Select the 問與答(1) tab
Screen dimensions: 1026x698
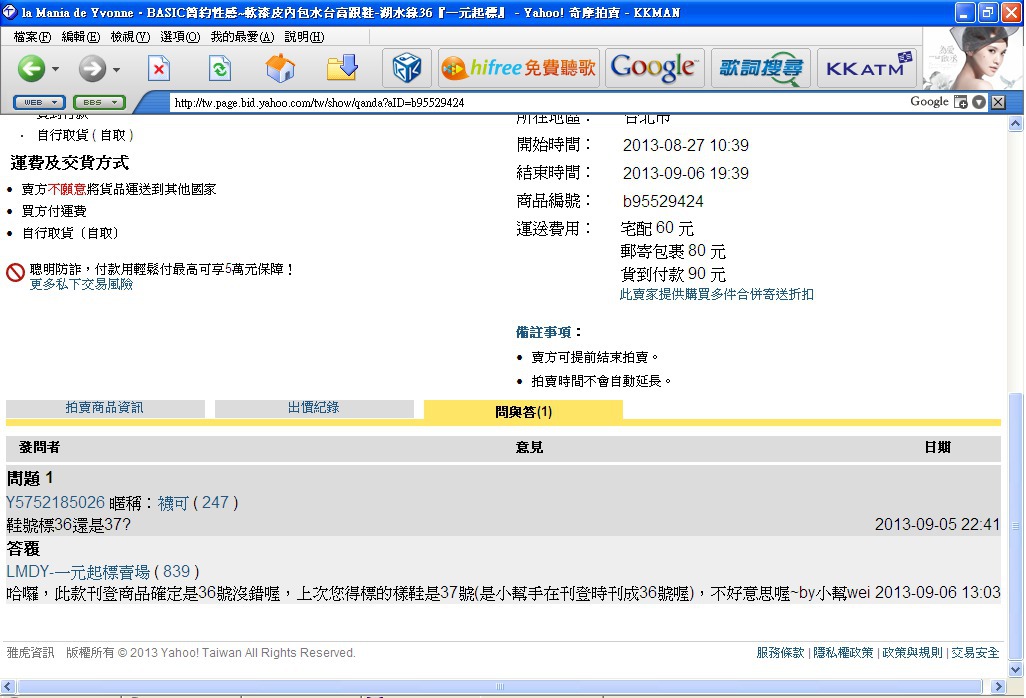coord(523,411)
